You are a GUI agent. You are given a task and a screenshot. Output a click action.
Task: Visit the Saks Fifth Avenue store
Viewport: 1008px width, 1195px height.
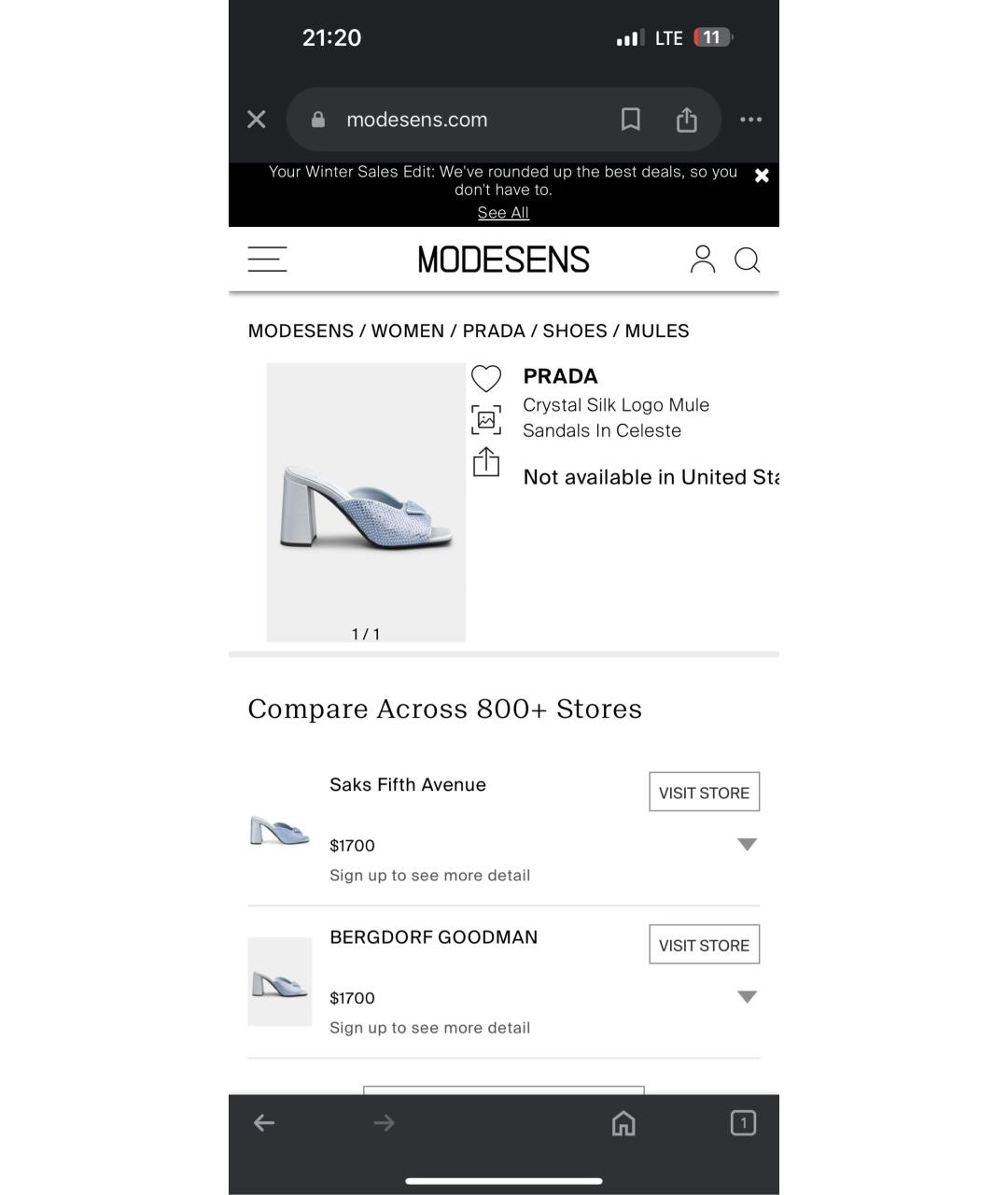(x=705, y=792)
